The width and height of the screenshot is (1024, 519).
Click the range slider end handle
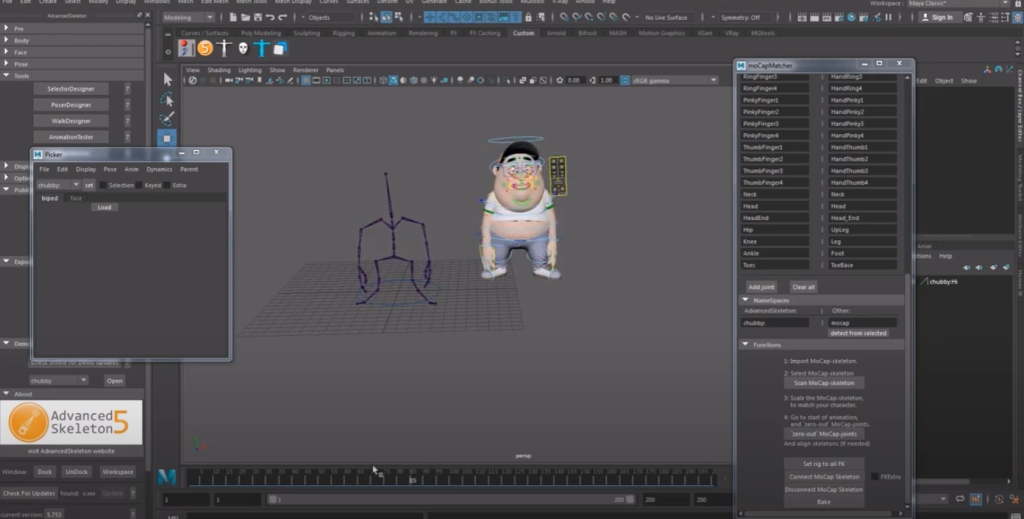click(x=630, y=499)
